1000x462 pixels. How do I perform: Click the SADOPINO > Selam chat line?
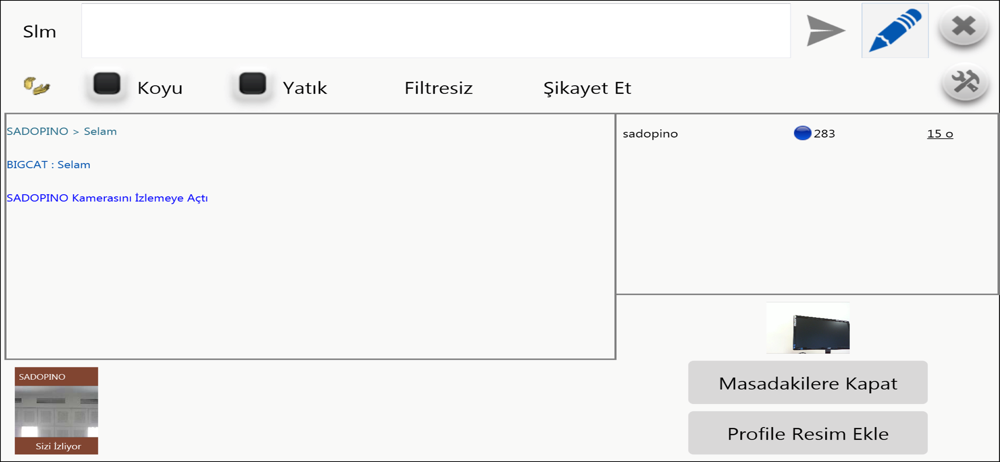point(62,131)
